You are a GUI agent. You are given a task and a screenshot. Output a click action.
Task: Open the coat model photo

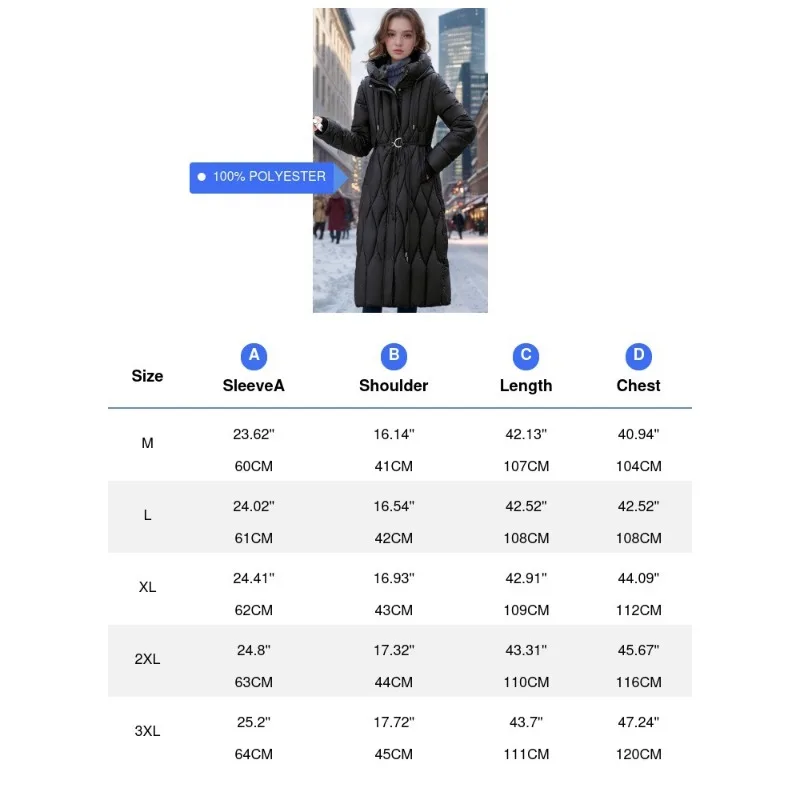400,160
